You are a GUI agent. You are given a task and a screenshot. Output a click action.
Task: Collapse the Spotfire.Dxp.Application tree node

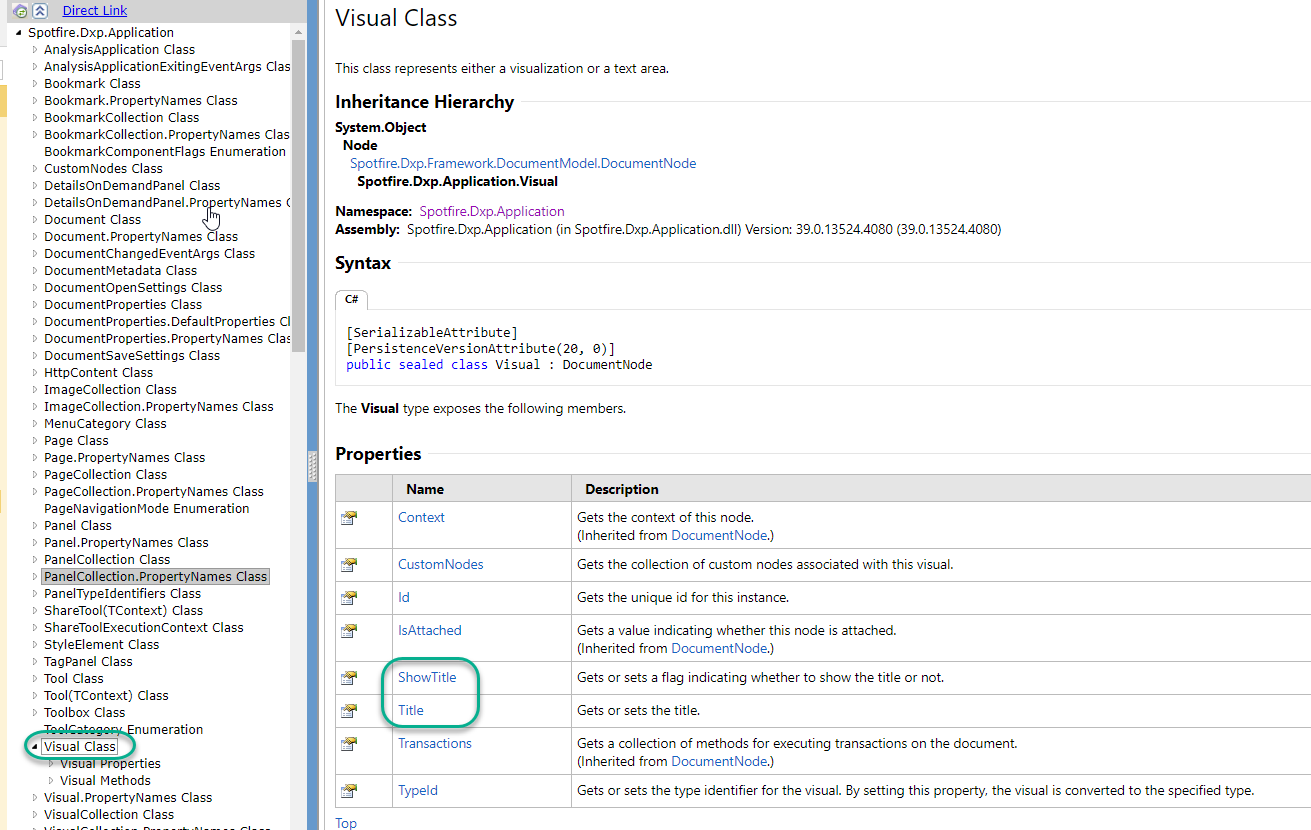pyautogui.click(x=19, y=33)
